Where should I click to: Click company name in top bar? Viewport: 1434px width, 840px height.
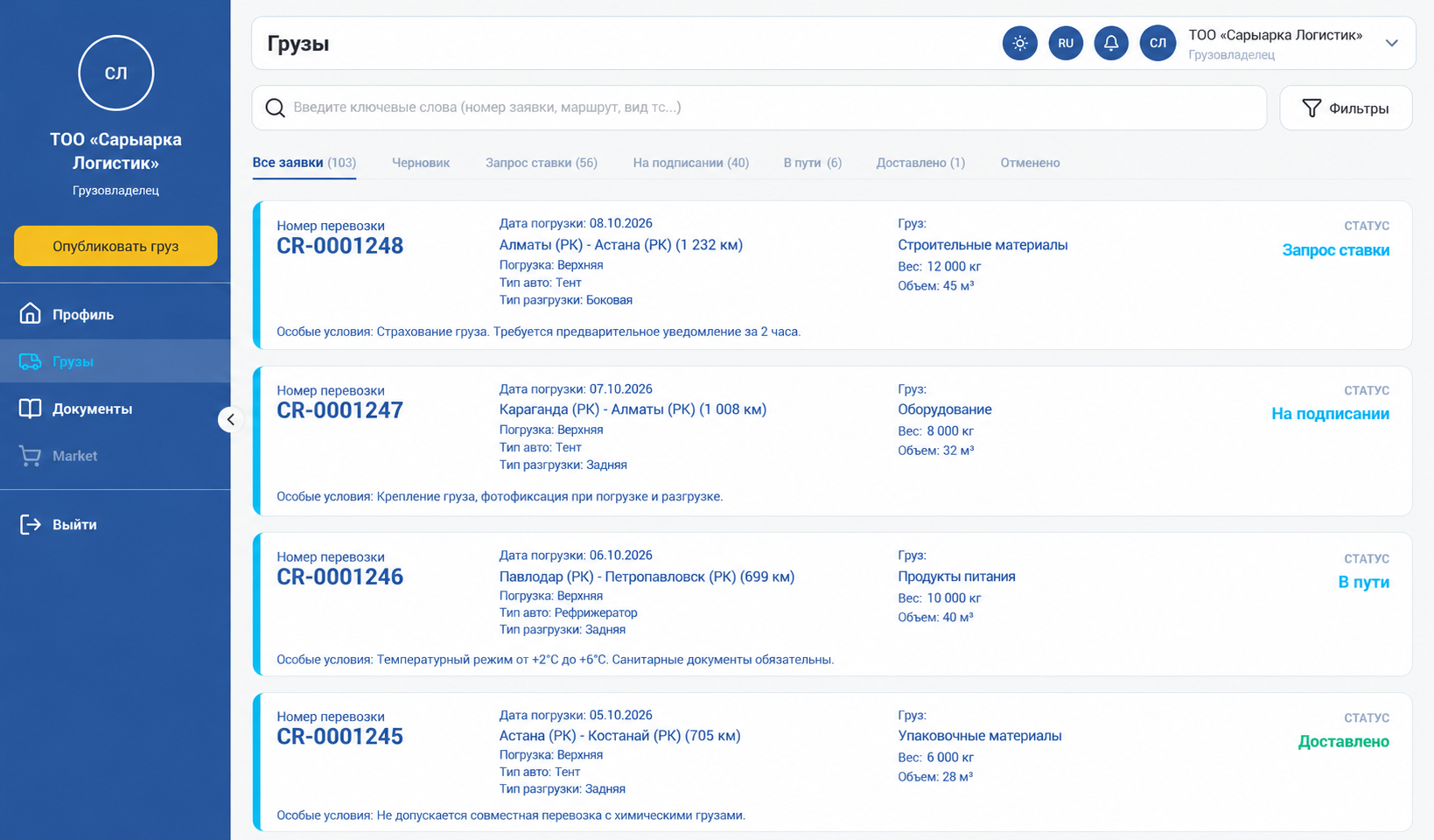[1275, 35]
